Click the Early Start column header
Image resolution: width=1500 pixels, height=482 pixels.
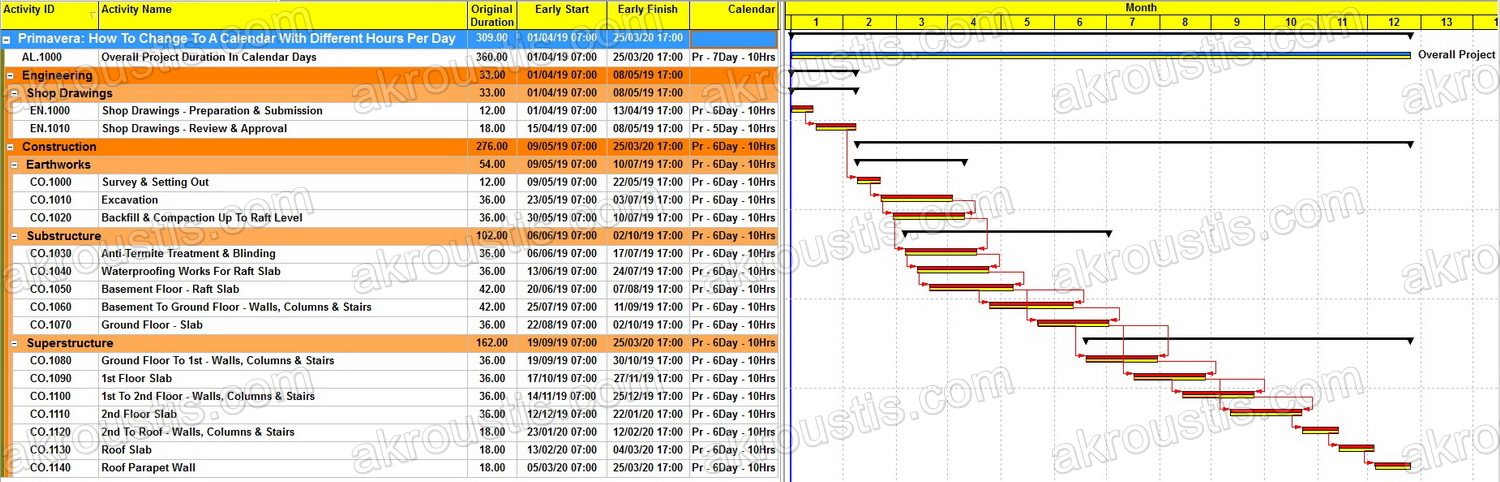pos(562,15)
